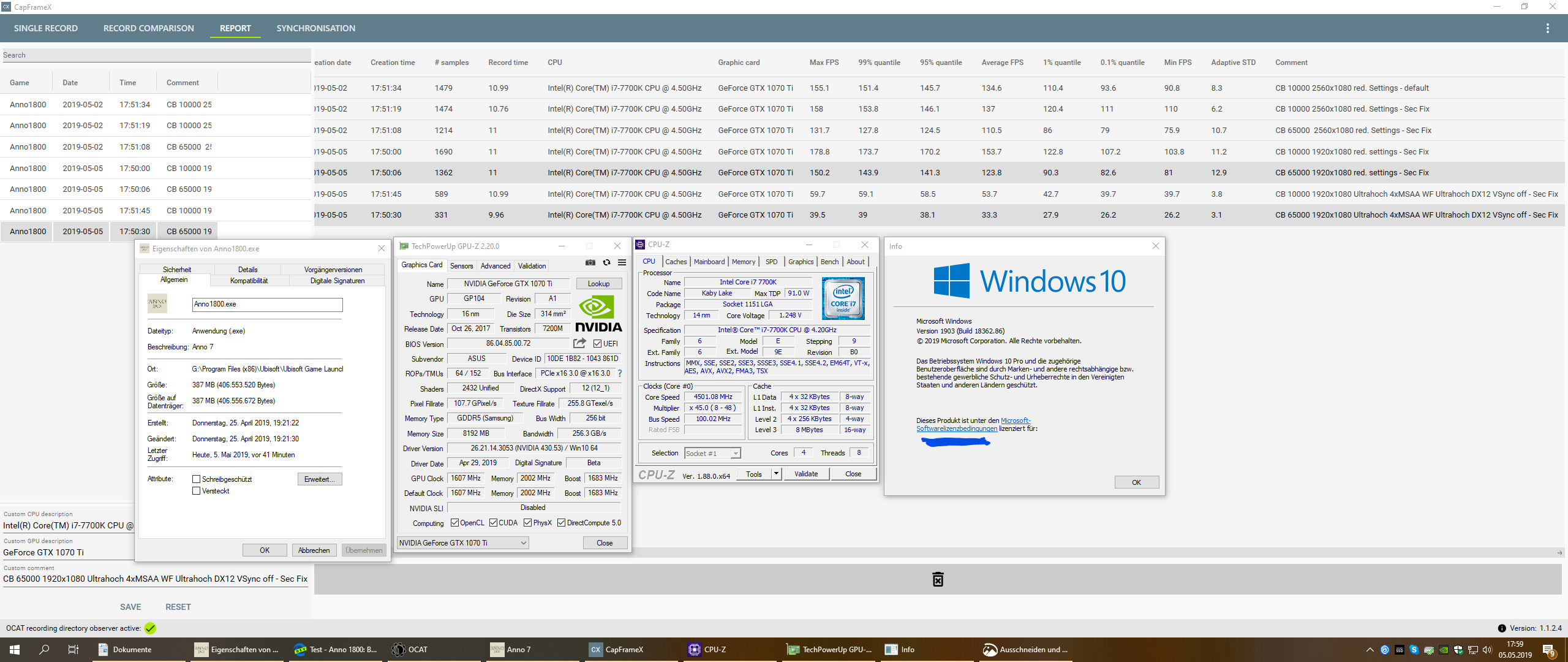Click Bus Interface question mark icon

click(x=620, y=373)
